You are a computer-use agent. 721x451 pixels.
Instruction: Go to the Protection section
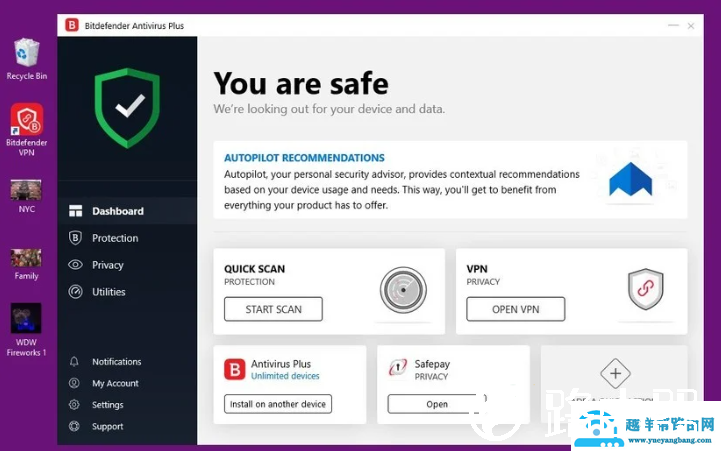point(127,238)
